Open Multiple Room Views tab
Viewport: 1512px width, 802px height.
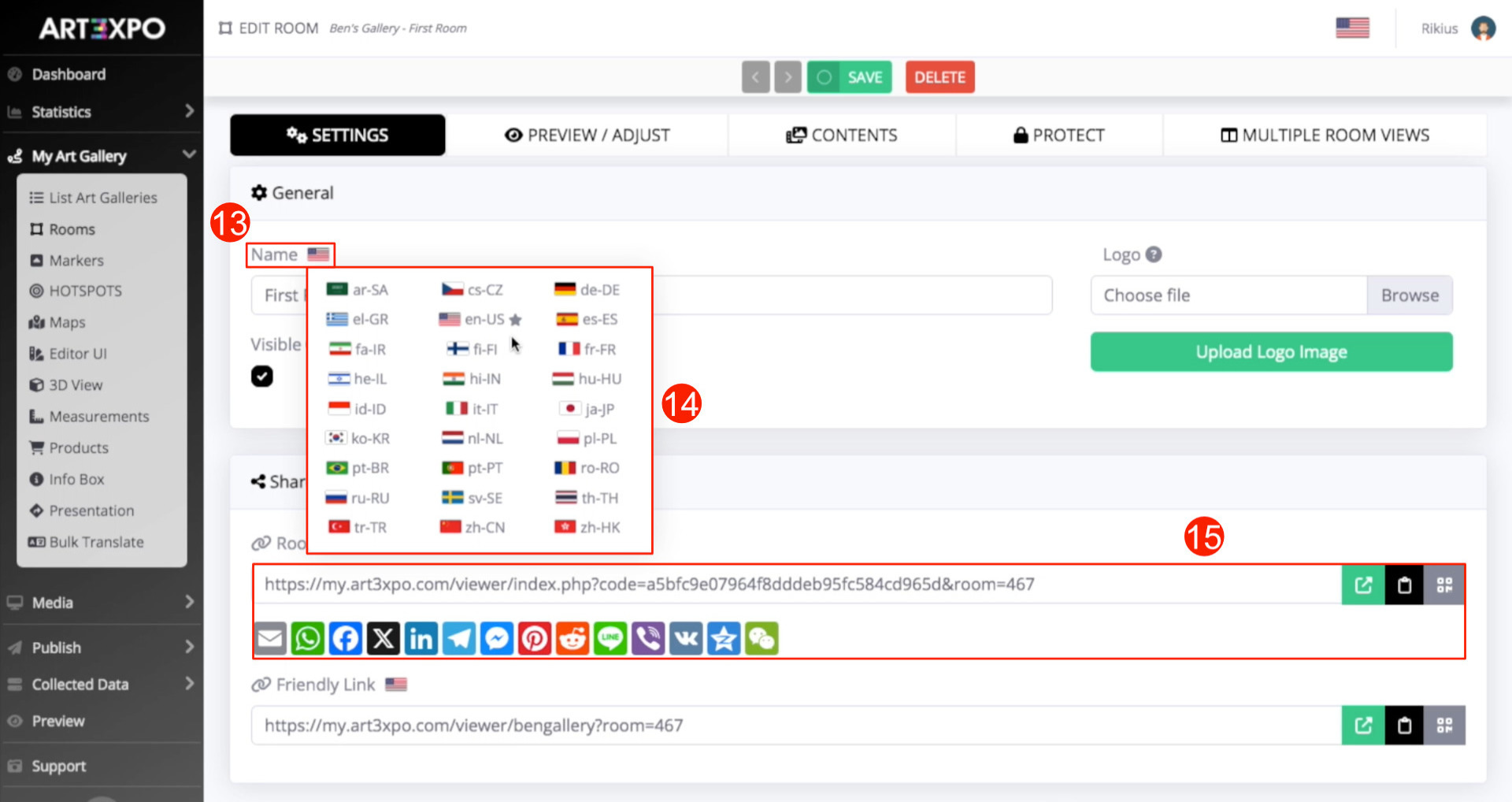coord(1325,135)
